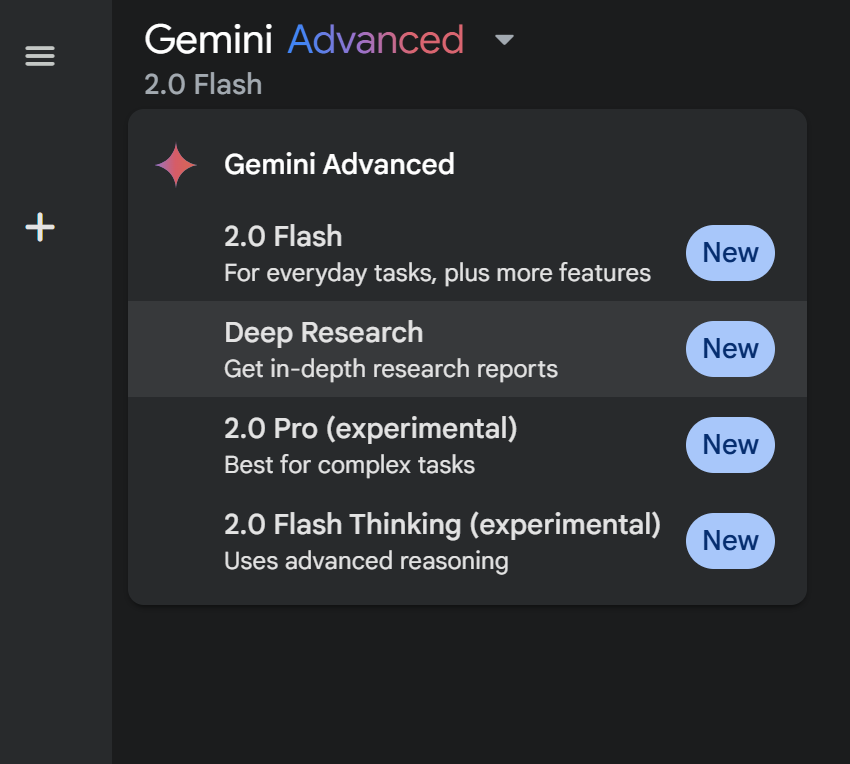Pick 2.0 Flash Thinking (experimental) model

point(442,525)
